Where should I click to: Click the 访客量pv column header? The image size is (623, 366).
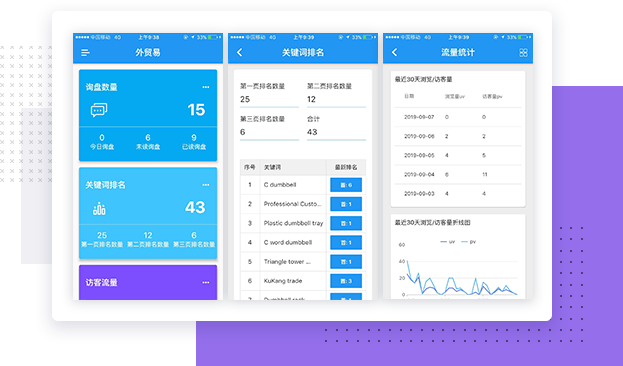(x=492, y=97)
